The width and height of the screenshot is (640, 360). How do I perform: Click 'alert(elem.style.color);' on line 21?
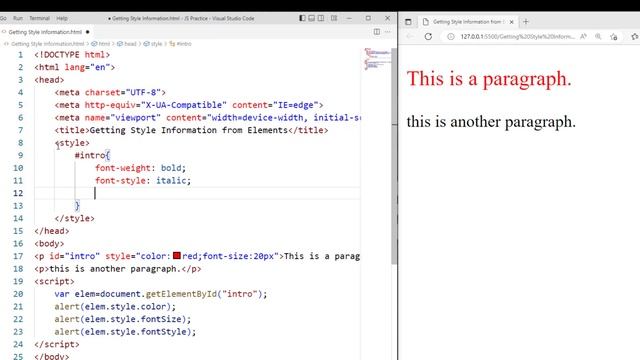coord(115,307)
